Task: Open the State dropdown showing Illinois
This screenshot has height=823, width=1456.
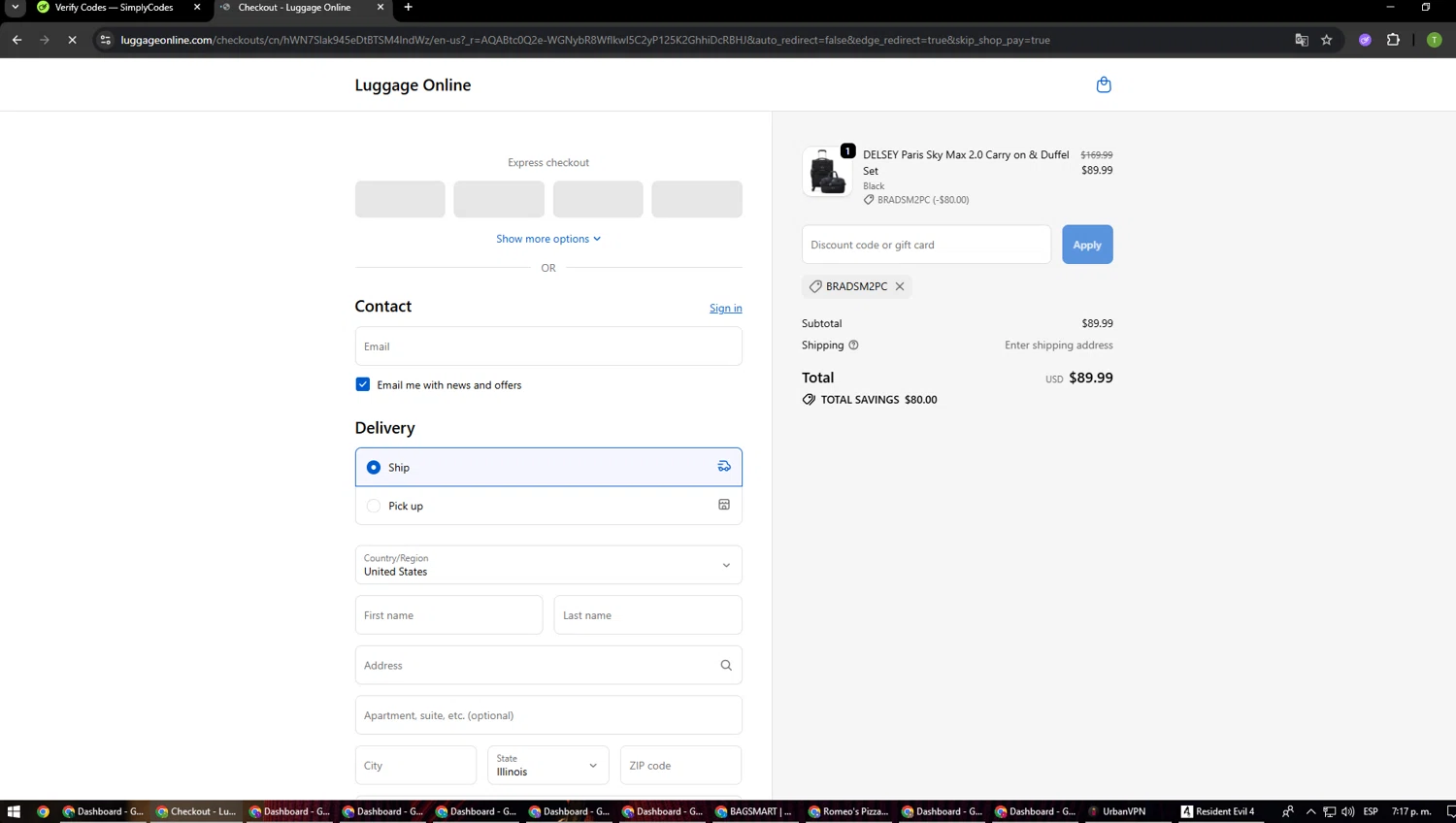Action: tap(548, 765)
